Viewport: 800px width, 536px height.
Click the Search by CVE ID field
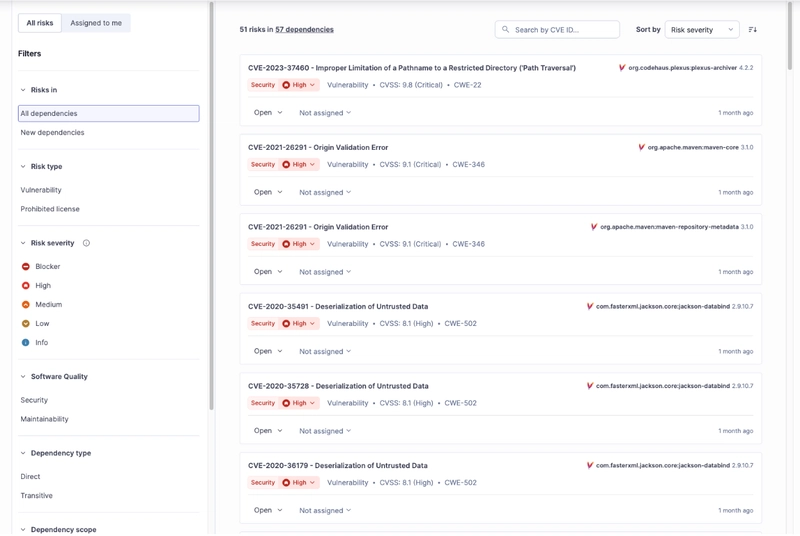tap(563, 30)
